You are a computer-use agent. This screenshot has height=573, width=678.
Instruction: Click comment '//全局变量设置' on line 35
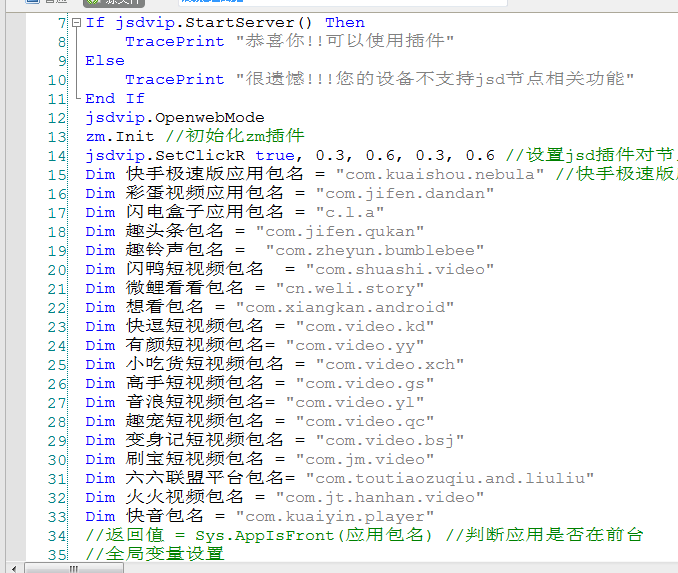pyautogui.click(x=155, y=555)
